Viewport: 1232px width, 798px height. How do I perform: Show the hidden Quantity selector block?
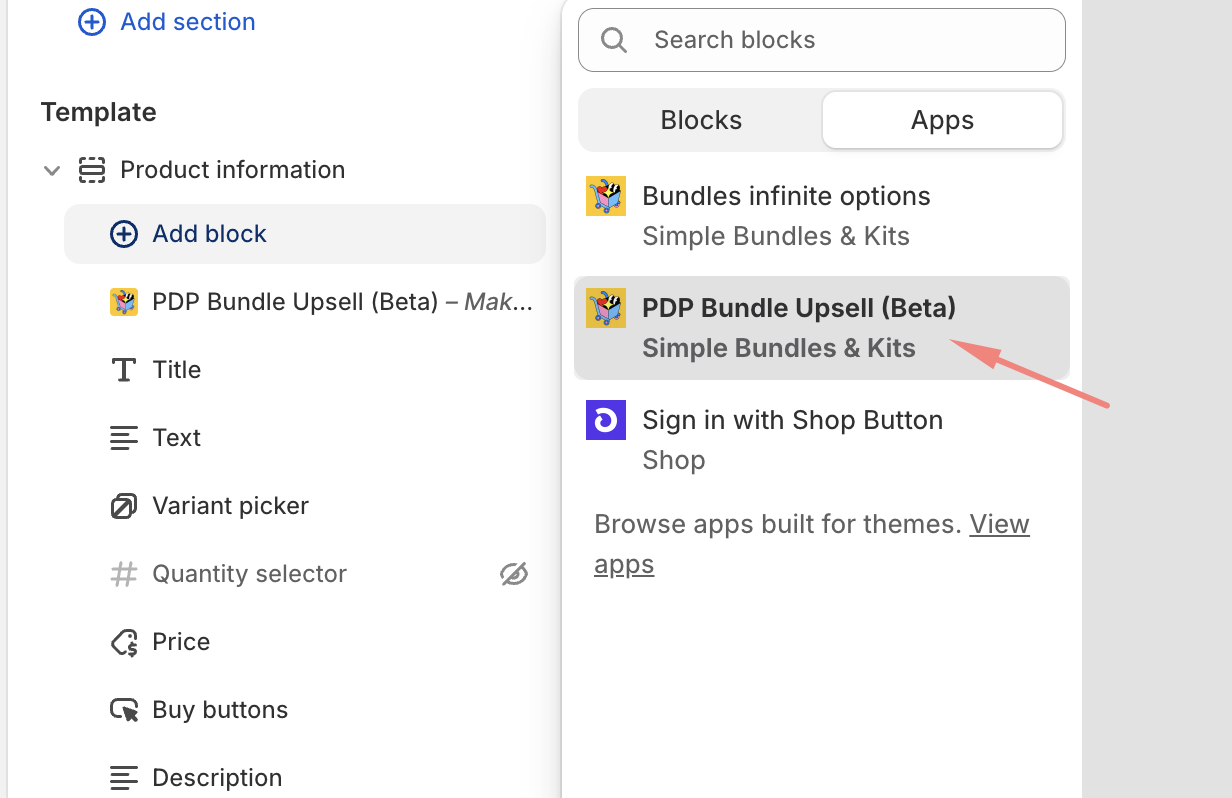514,574
